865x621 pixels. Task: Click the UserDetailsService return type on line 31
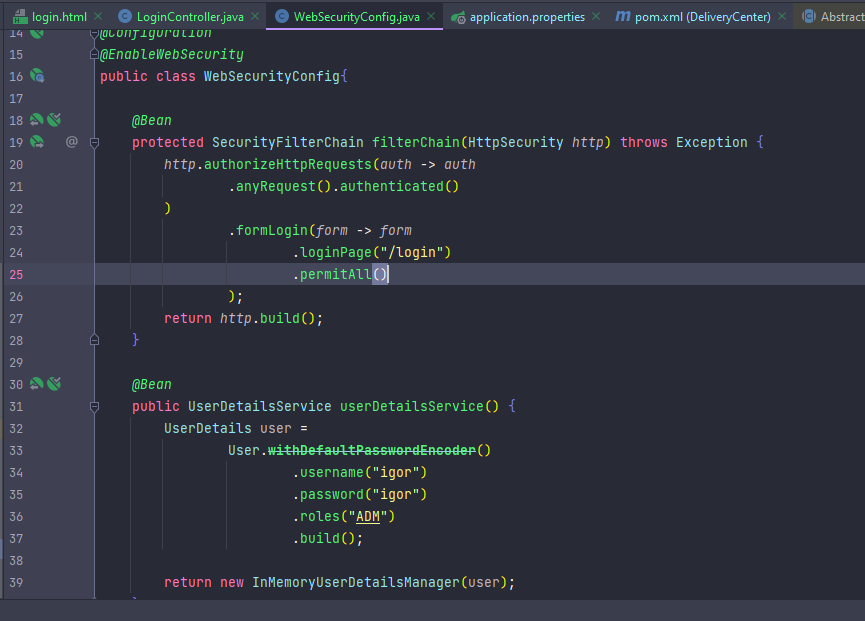(x=259, y=406)
